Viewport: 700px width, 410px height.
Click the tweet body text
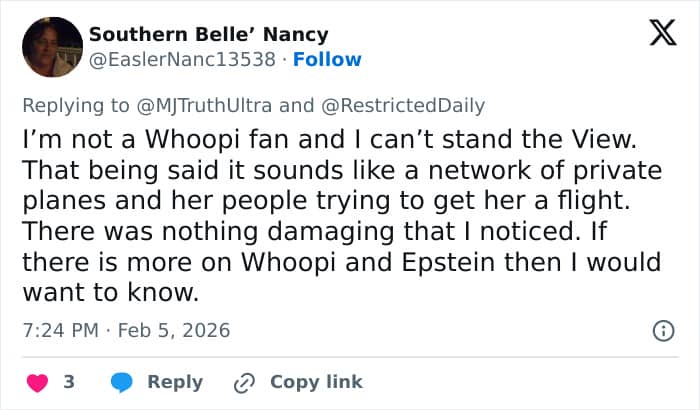340,200
